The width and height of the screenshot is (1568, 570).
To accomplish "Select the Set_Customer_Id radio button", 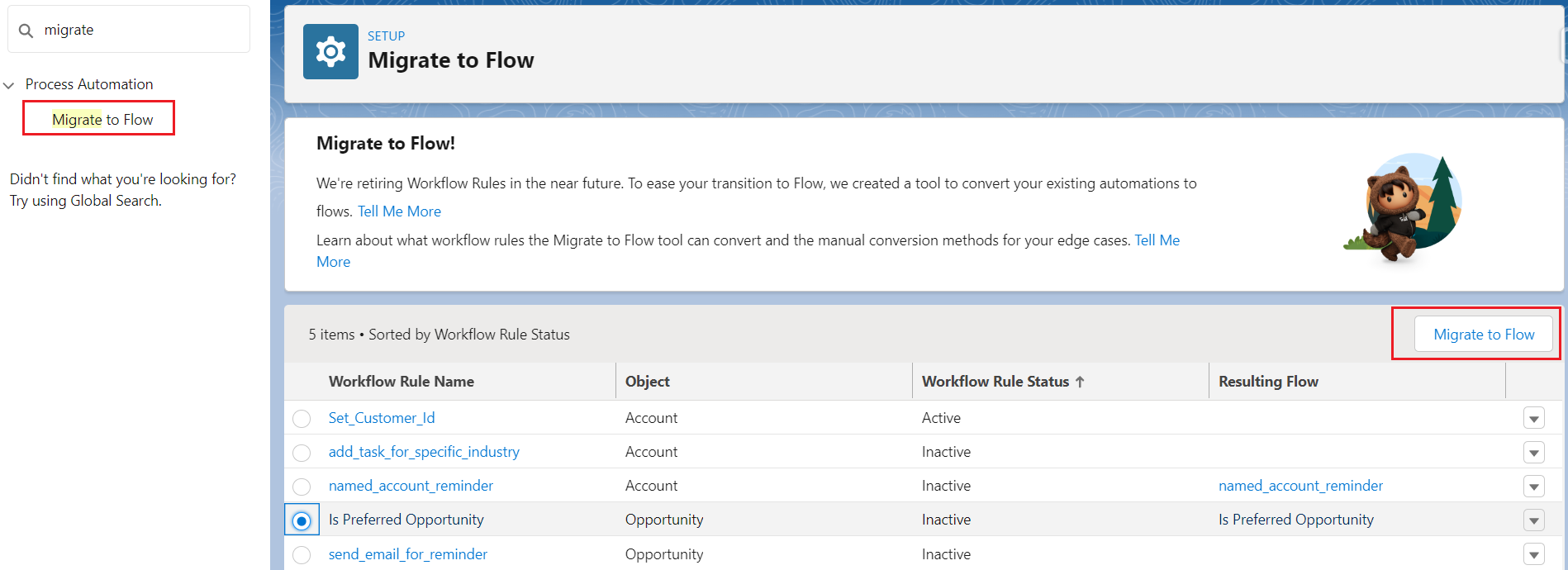I will point(302,419).
